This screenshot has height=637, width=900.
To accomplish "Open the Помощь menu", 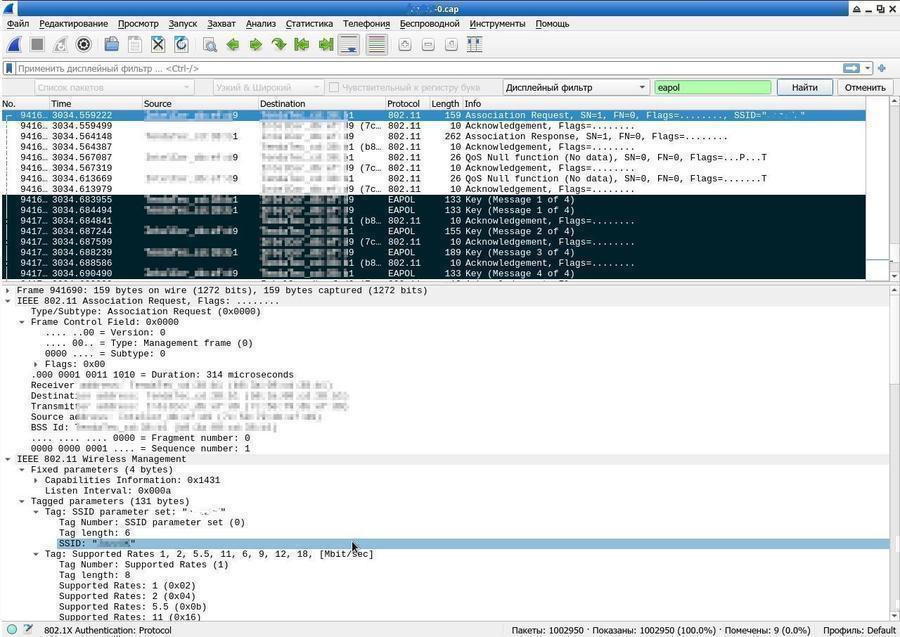I will point(552,24).
